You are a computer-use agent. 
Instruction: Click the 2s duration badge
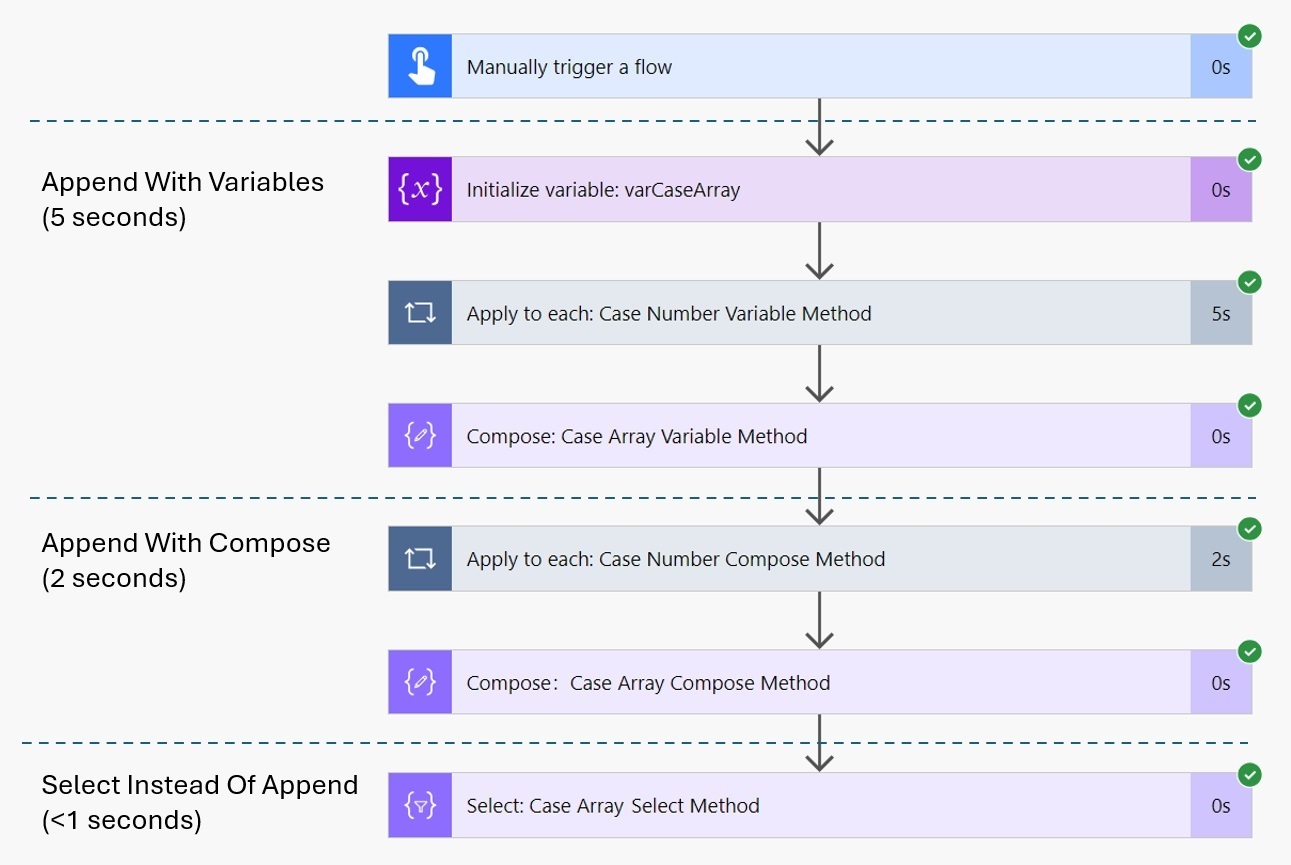1220,560
